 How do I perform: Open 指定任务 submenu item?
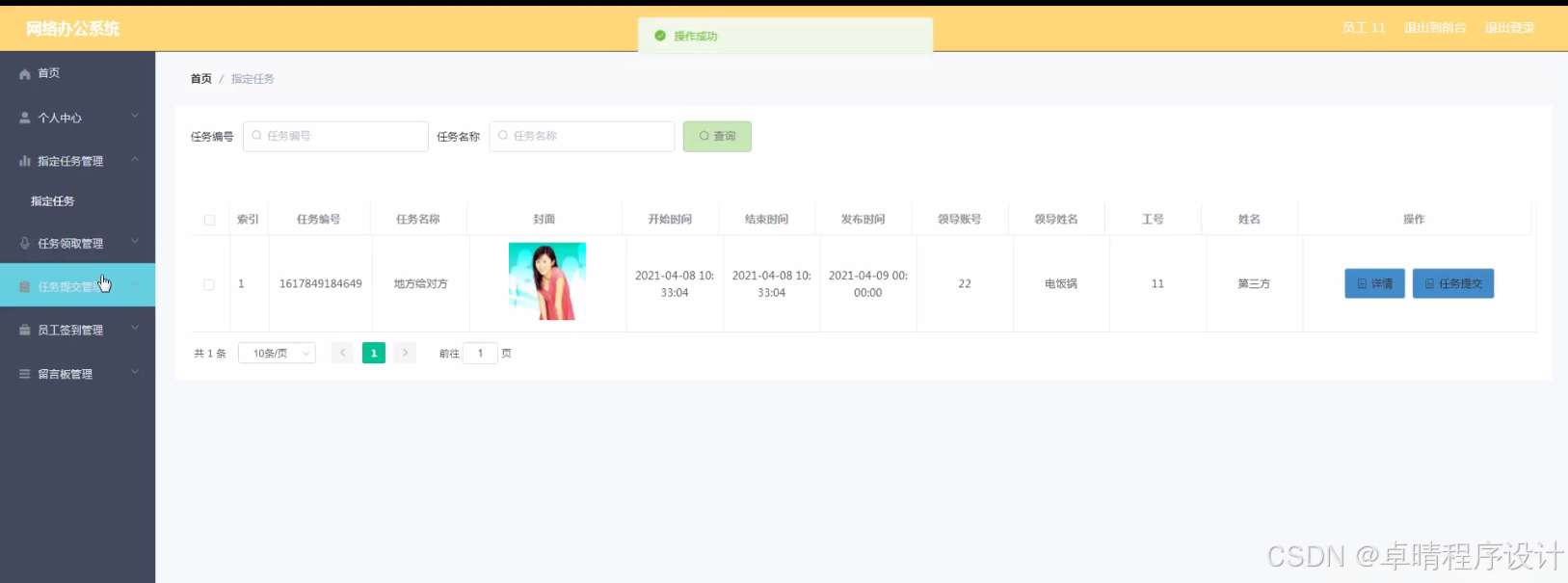[x=77, y=201]
